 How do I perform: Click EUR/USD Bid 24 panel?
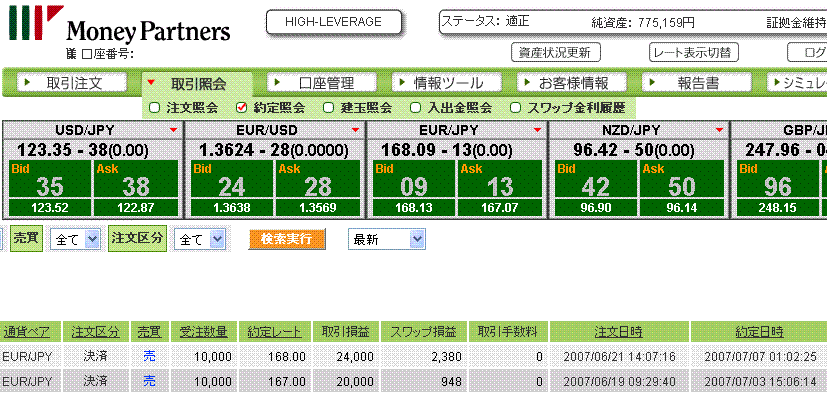coord(232,179)
